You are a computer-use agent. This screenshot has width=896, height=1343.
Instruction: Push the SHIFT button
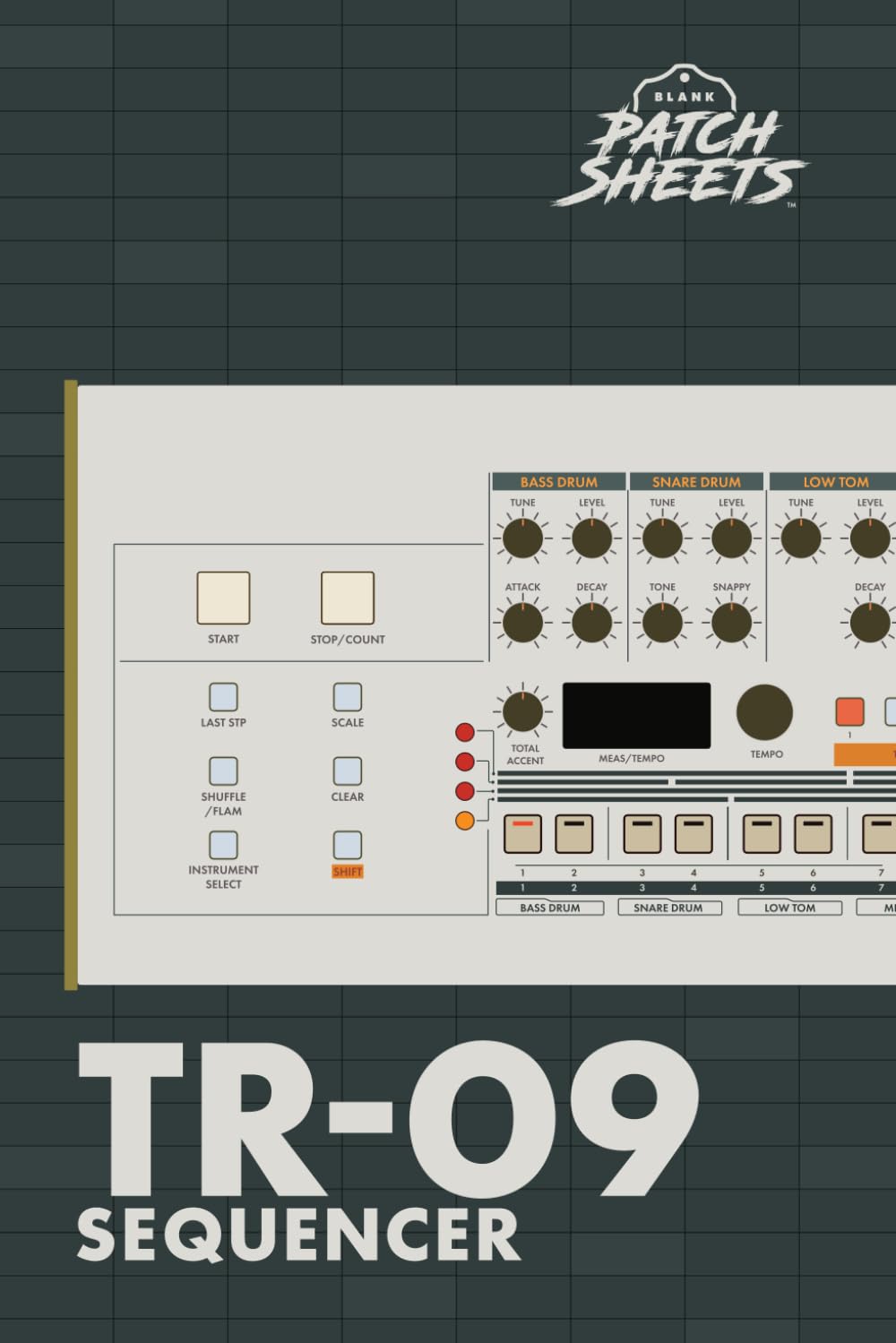coord(348,845)
